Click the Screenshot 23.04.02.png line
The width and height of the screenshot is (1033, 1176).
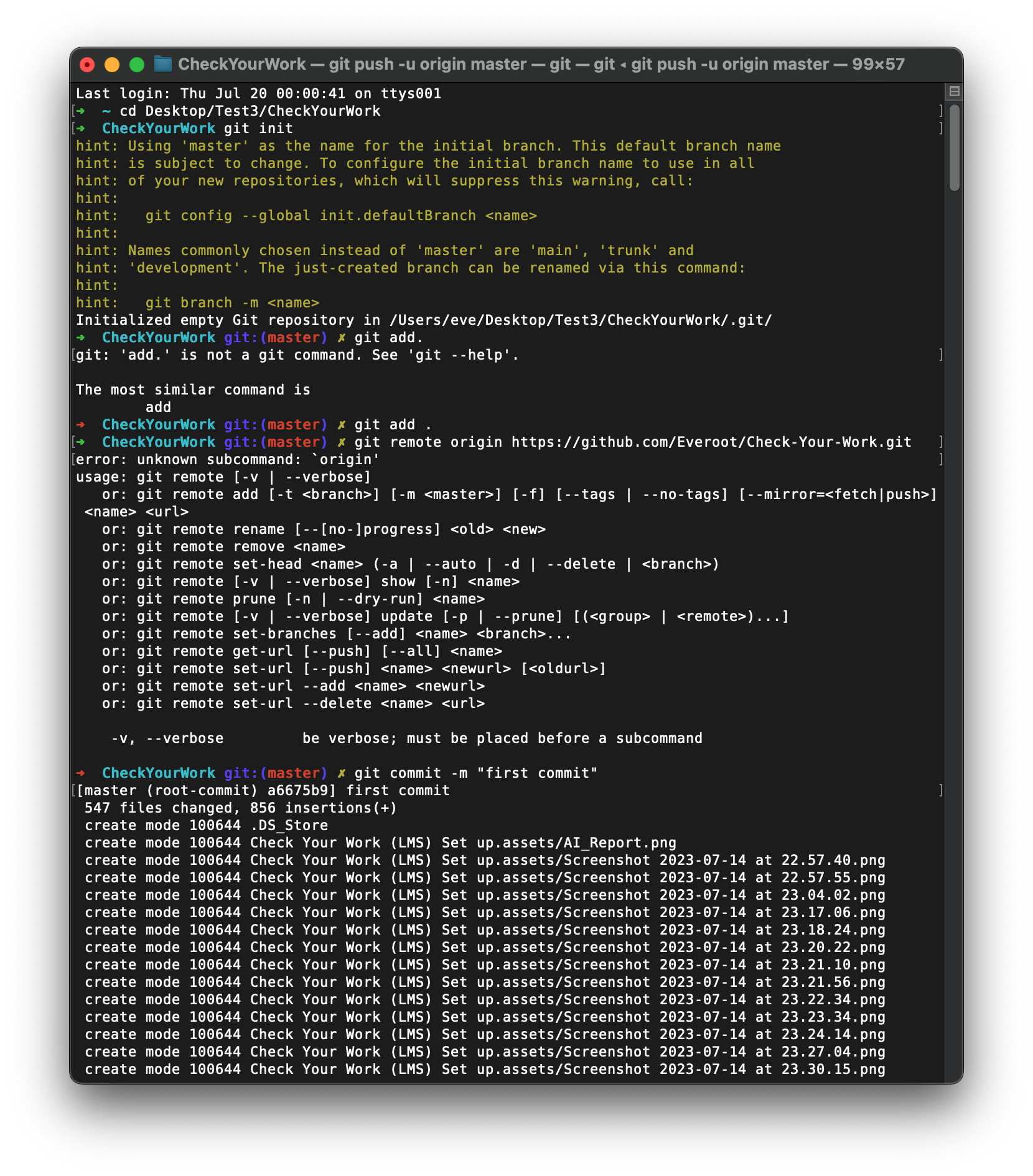tap(485, 895)
